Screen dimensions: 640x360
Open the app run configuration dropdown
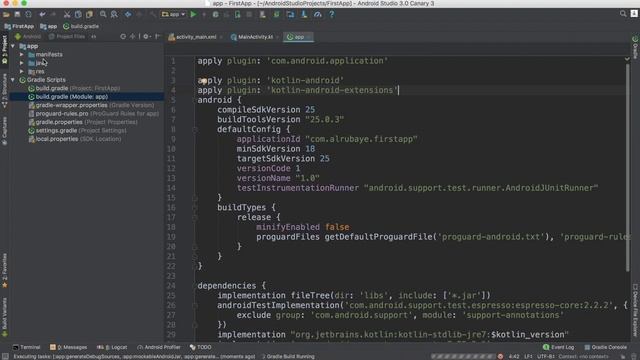[x=173, y=14]
